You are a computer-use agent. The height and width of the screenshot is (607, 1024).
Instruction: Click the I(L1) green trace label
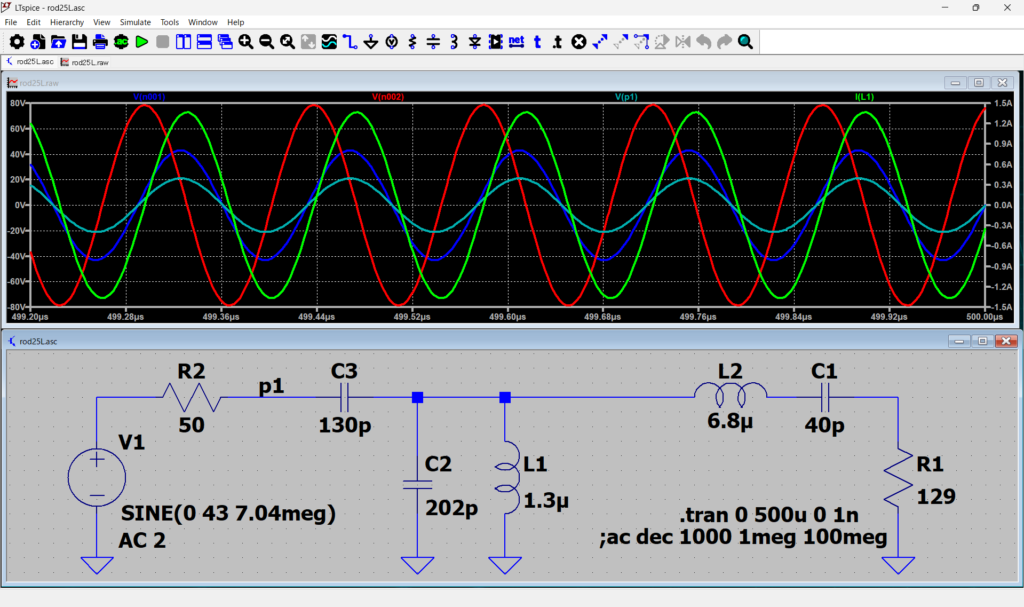tap(865, 97)
